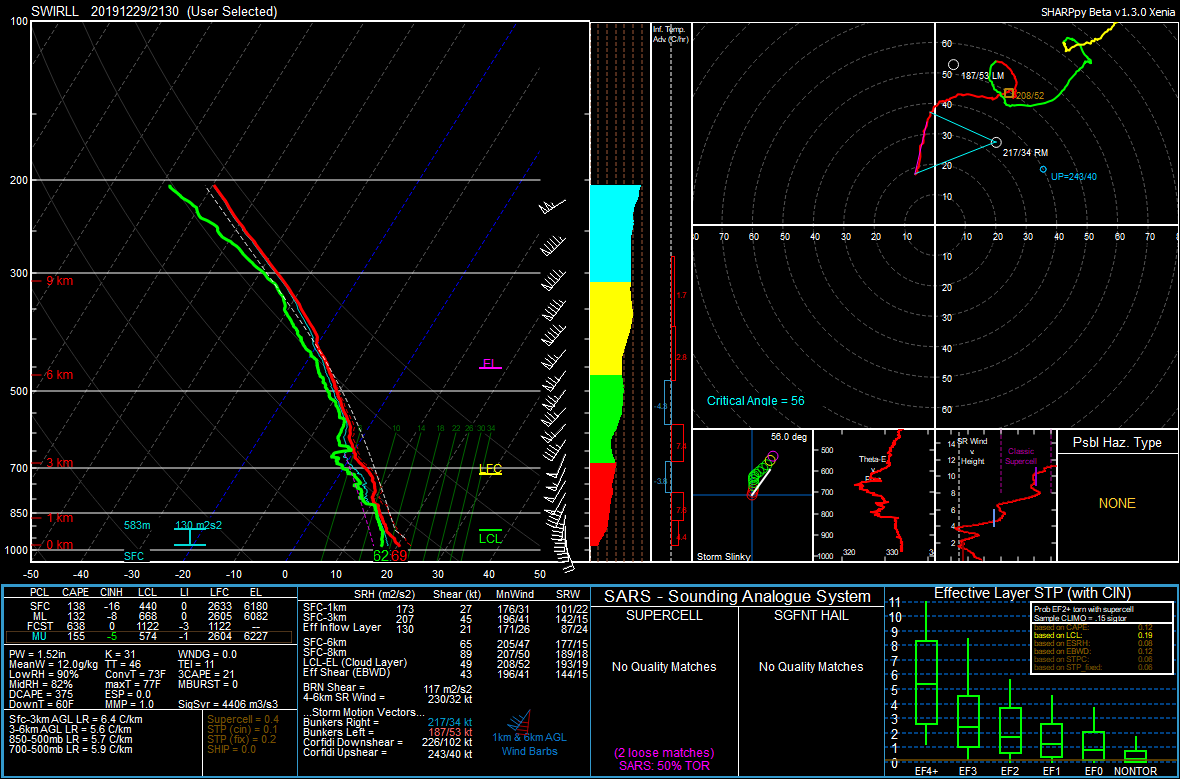Click the Inf. Temp. Adv. header

[x=671, y=34]
